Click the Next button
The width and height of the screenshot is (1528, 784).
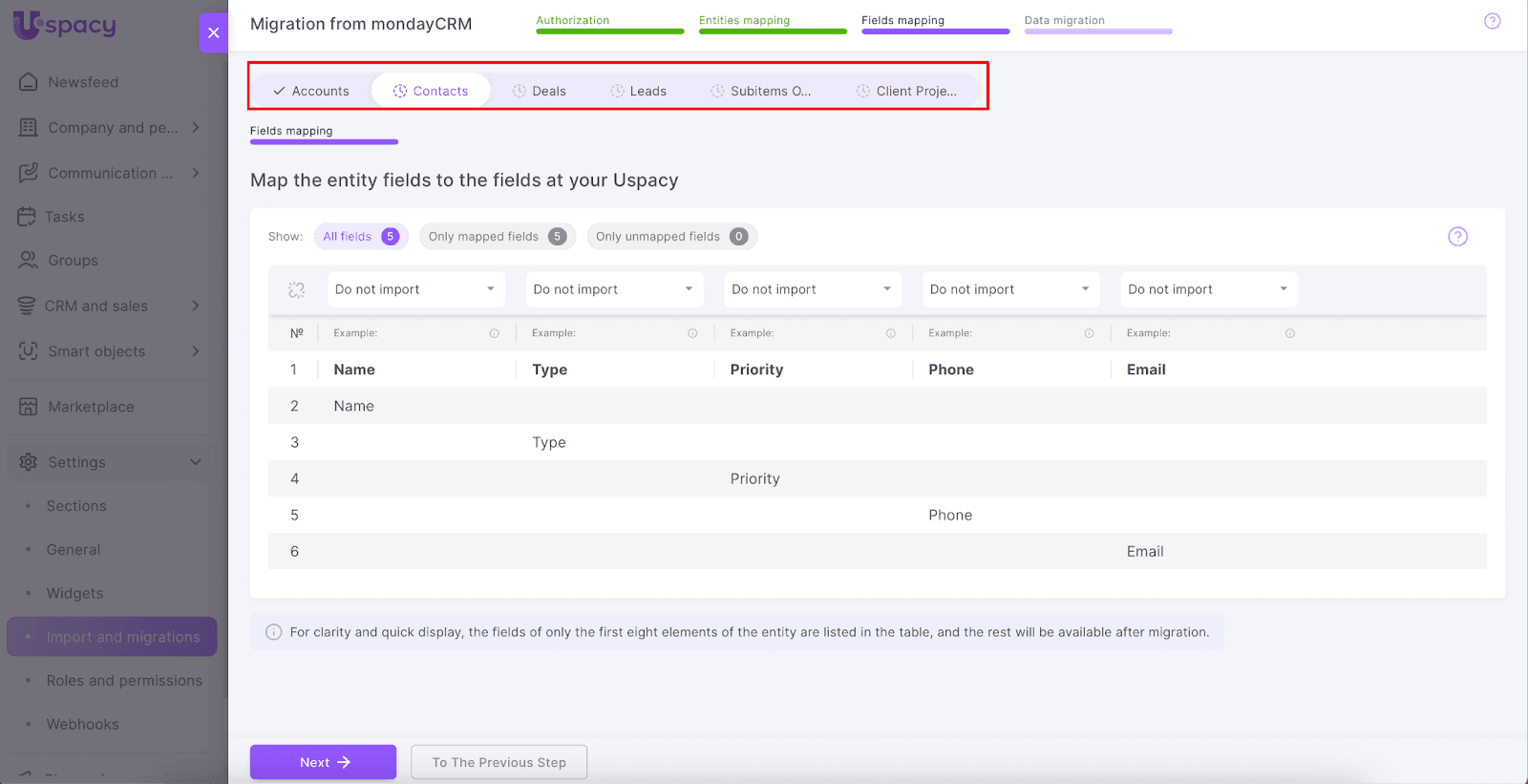323,762
